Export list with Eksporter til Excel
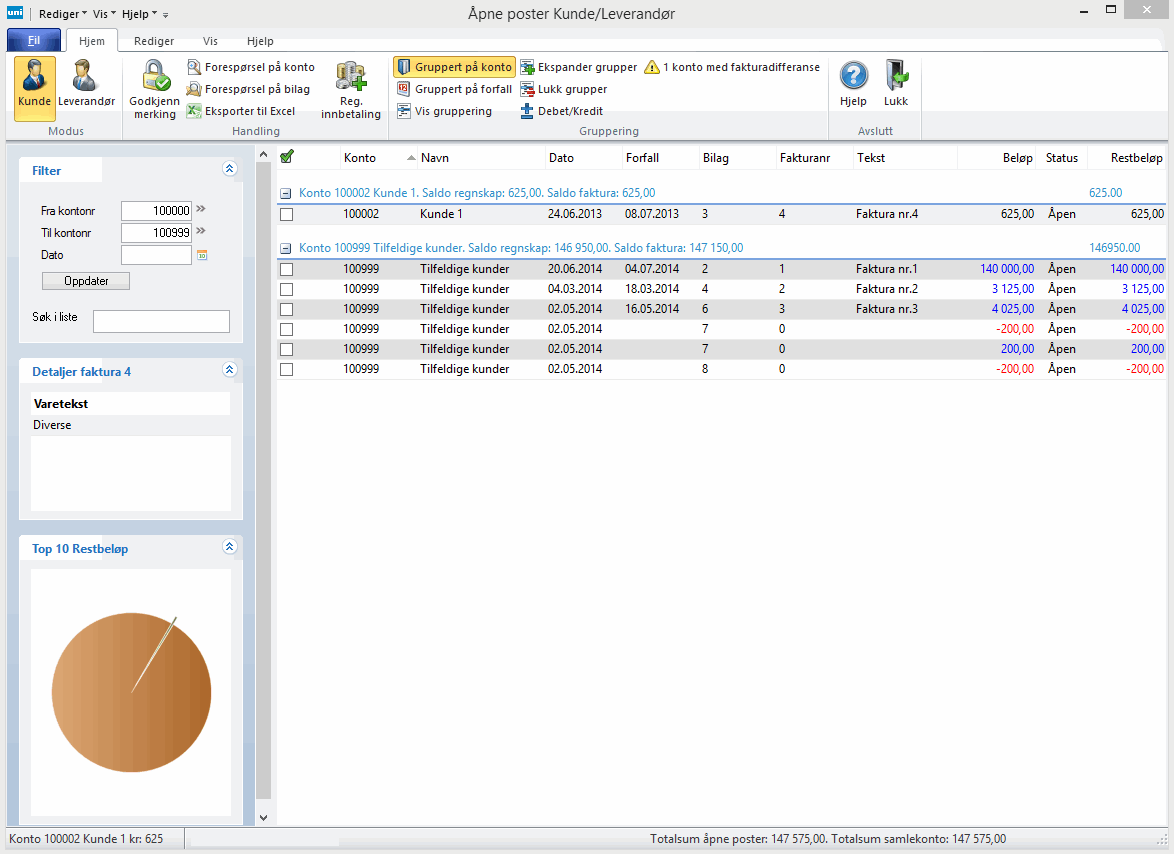The image size is (1174, 854). tap(240, 111)
